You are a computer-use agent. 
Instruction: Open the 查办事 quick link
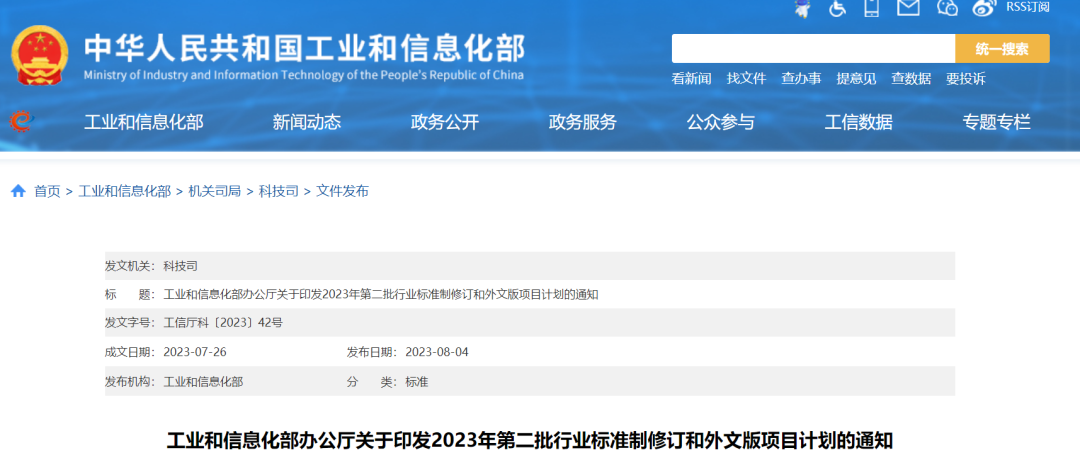click(801, 79)
